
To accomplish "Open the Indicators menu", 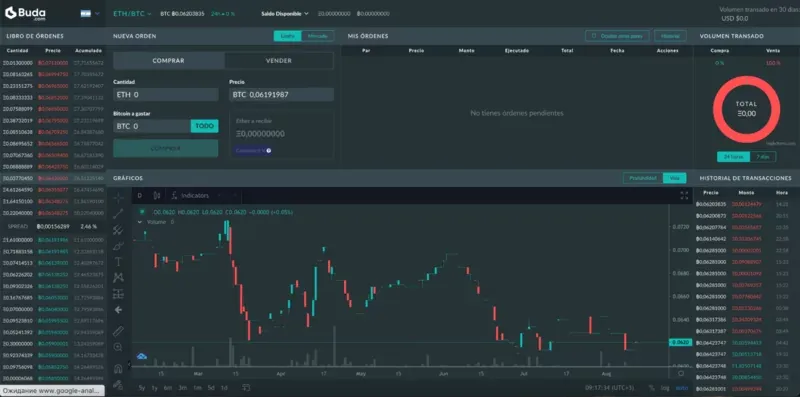I will click(x=190, y=195).
